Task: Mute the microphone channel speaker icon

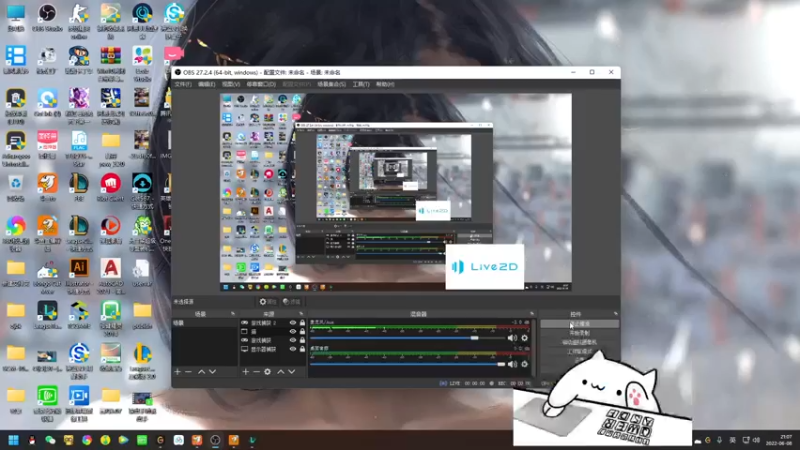Action: 512,338
